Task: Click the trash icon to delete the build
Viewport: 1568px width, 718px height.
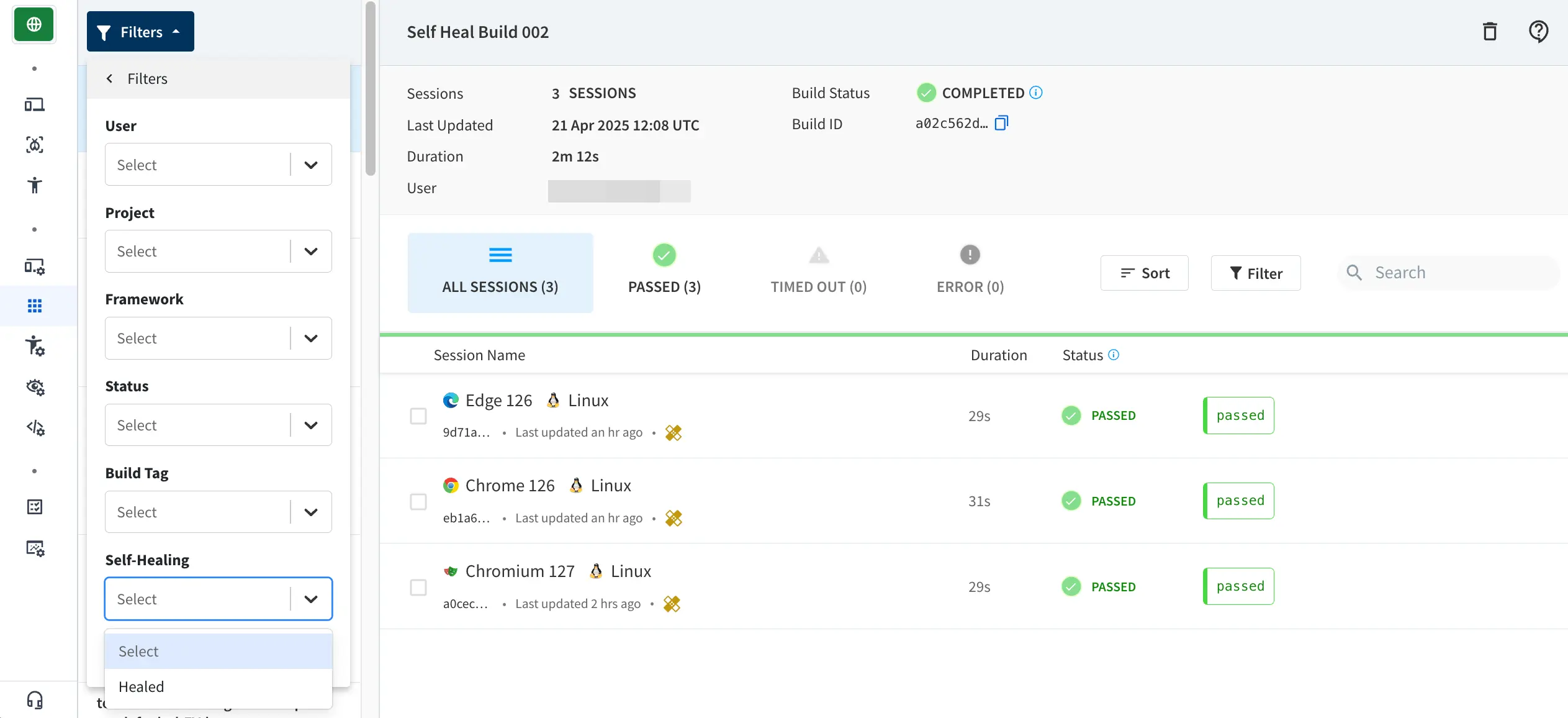Action: (1490, 31)
